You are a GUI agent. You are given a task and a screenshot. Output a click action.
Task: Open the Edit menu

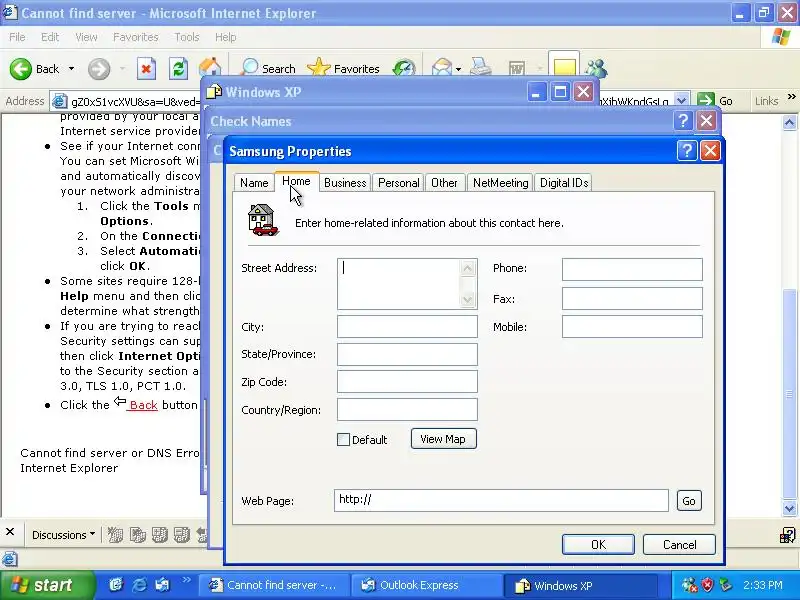[x=49, y=37]
